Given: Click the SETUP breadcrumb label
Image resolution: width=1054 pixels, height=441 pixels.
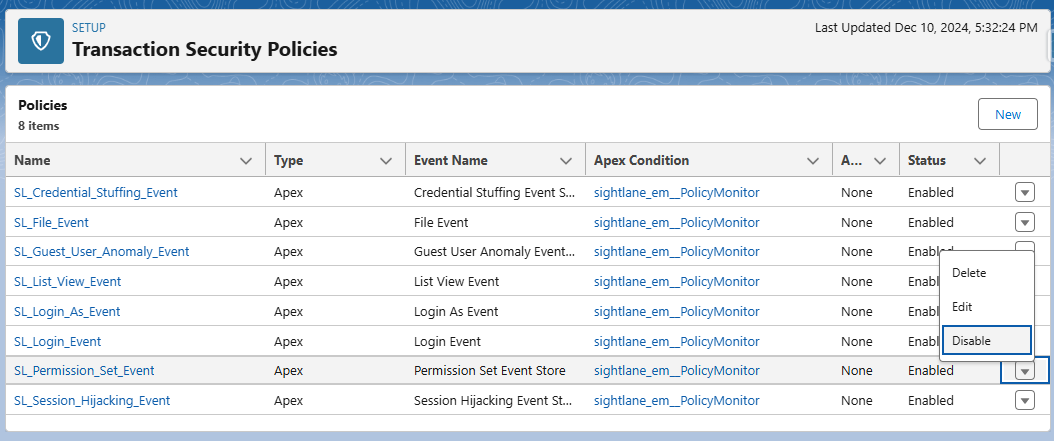Looking at the screenshot, I should point(88,28).
